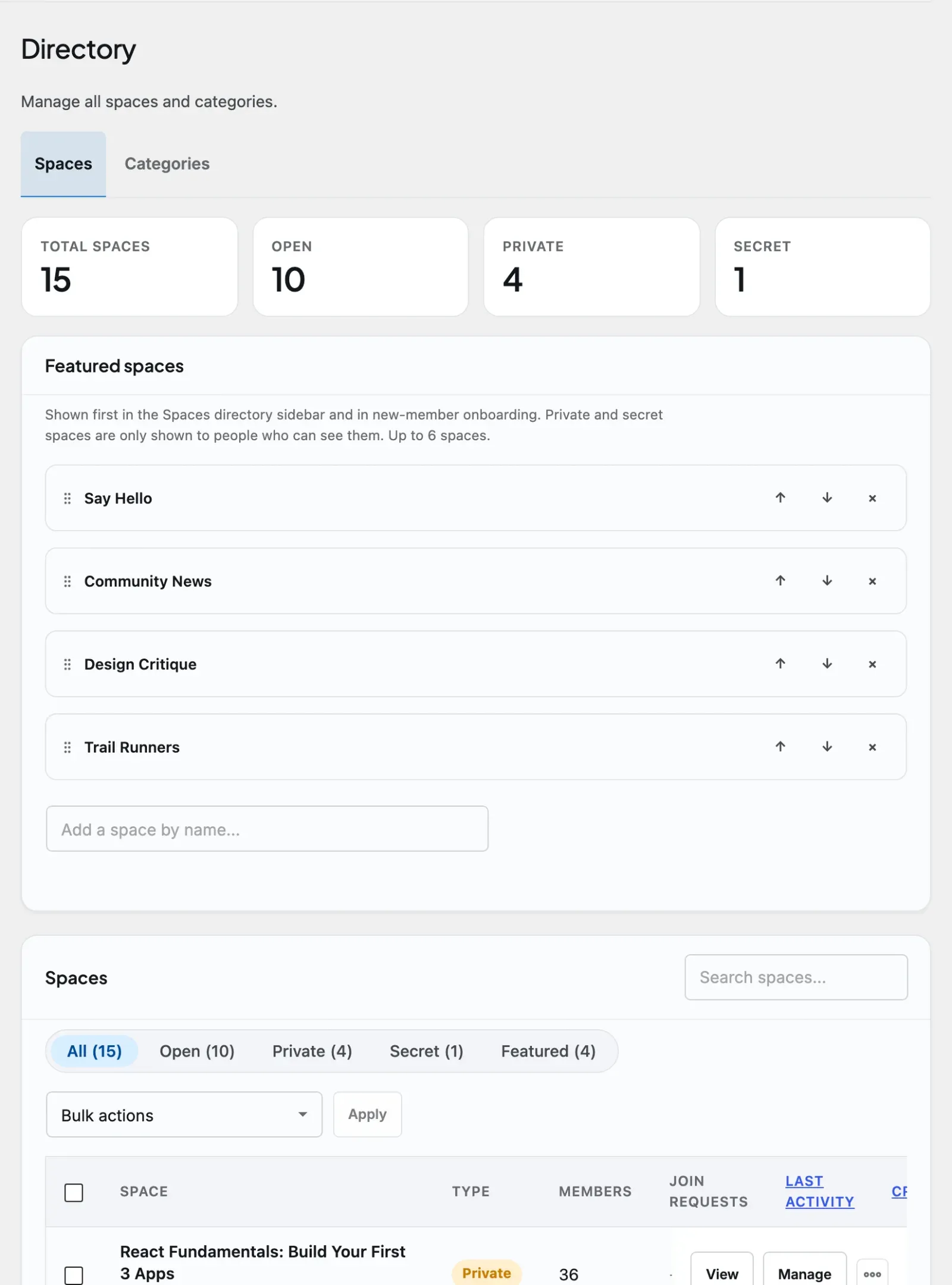Open the Bulk actions dropdown
This screenshot has width=952, height=1285.
click(184, 1114)
